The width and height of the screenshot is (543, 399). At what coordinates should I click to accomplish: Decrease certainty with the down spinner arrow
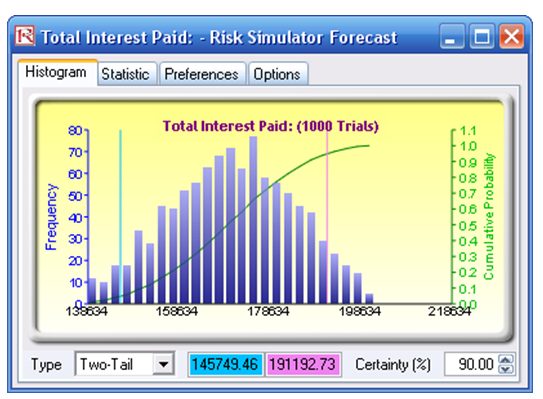coord(506,369)
